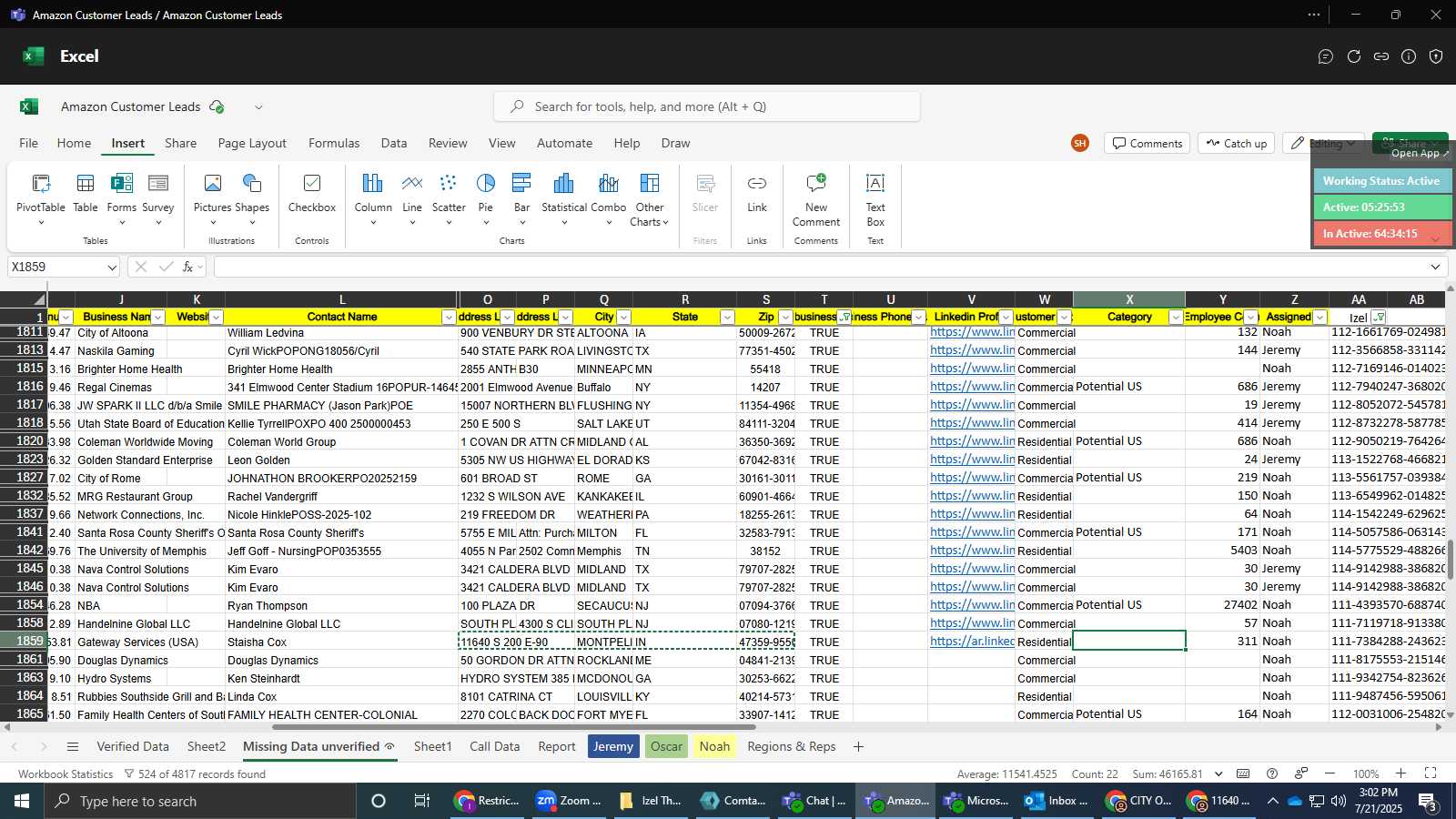
Task: Insert a Pie chart
Action: tap(486, 198)
